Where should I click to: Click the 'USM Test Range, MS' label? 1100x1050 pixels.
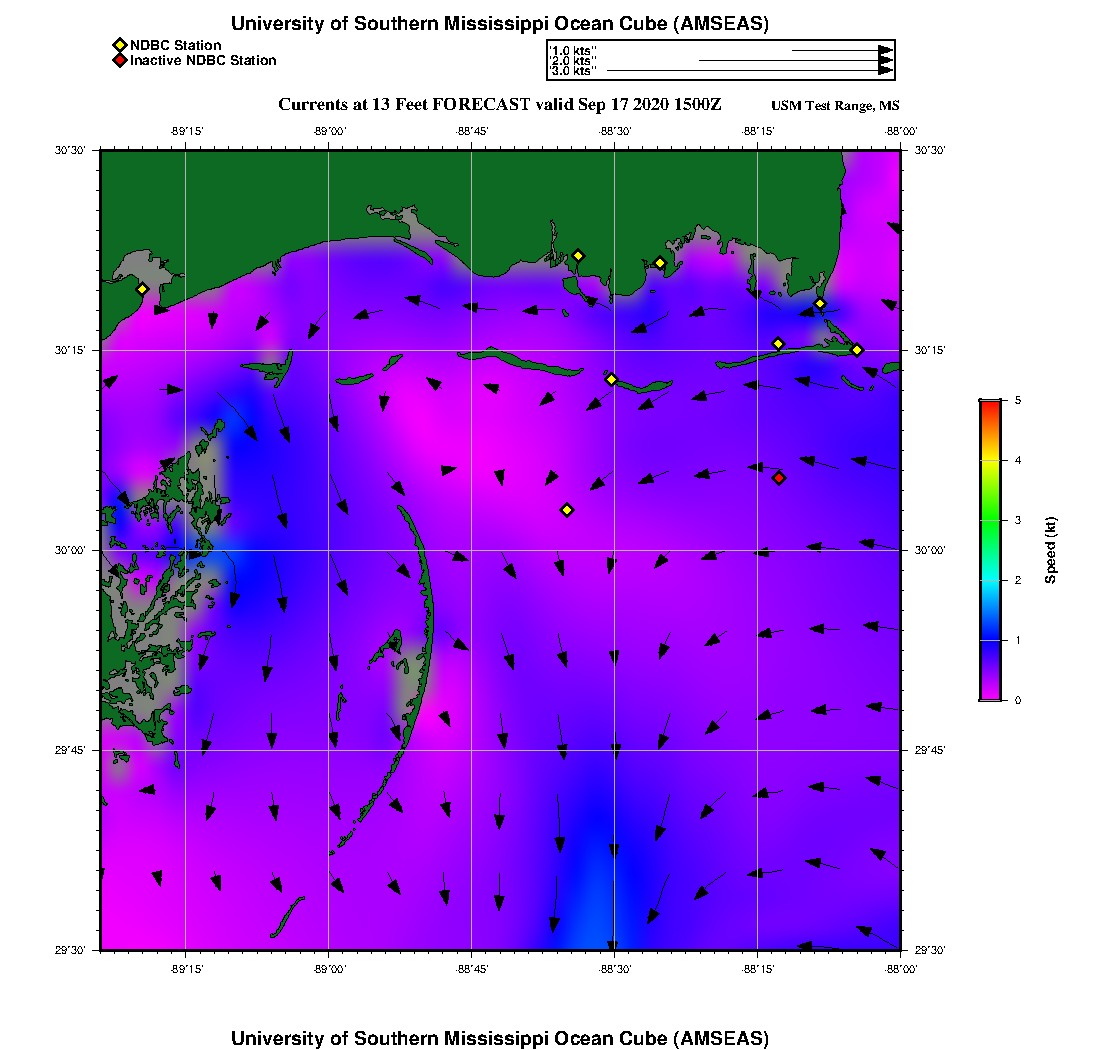pyautogui.click(x=835, y=106)
